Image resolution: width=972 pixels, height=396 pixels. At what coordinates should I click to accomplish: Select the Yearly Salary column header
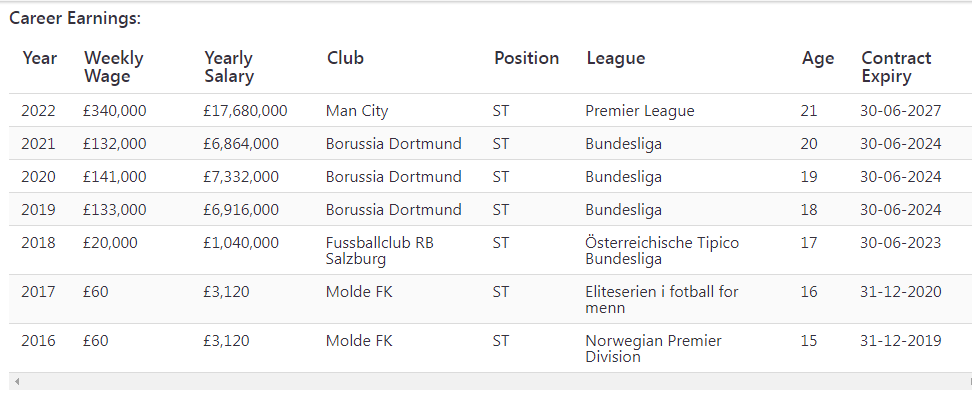click(229, 67)
